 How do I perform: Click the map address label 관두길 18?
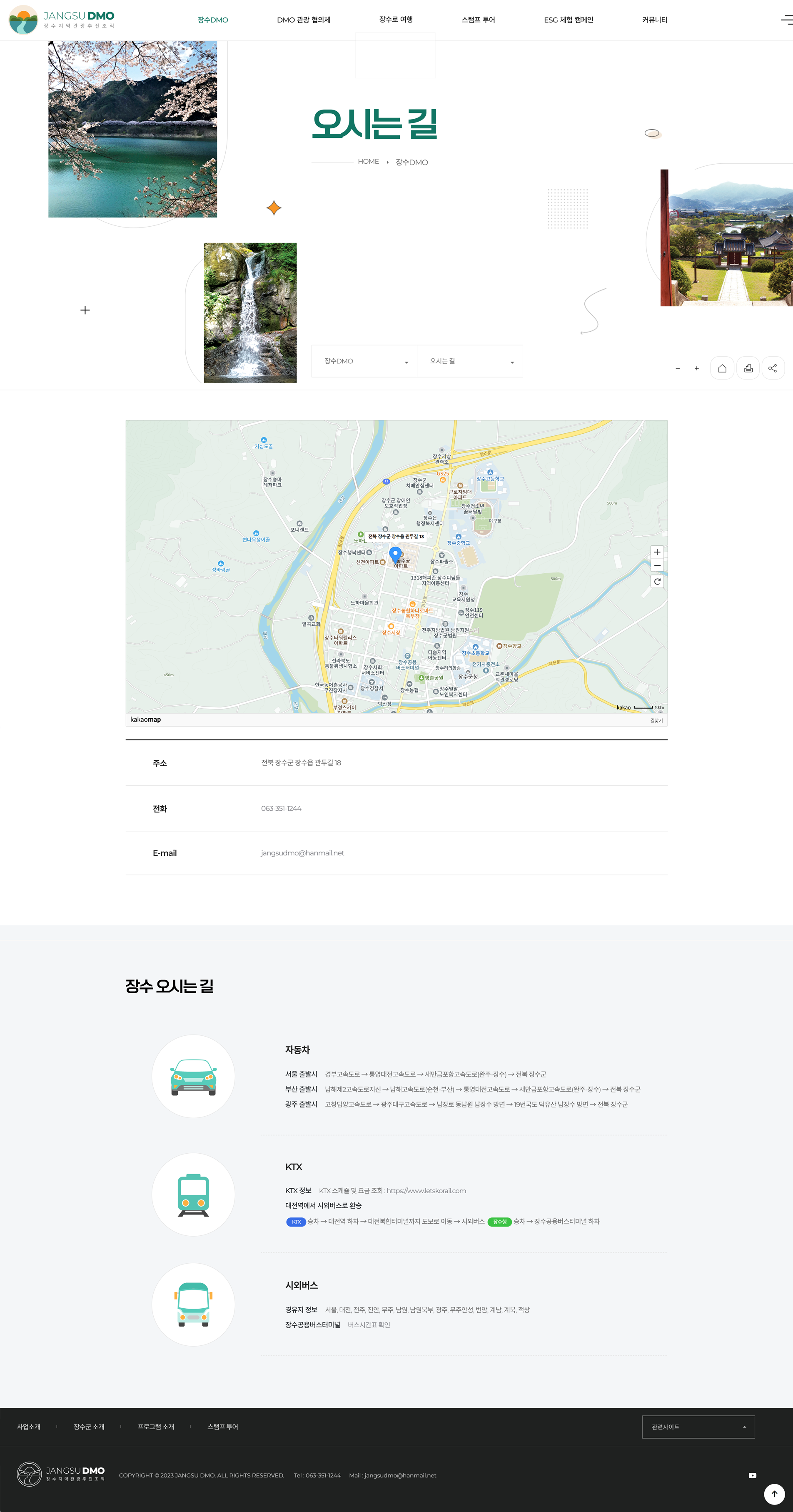click(x=396, y=537)
